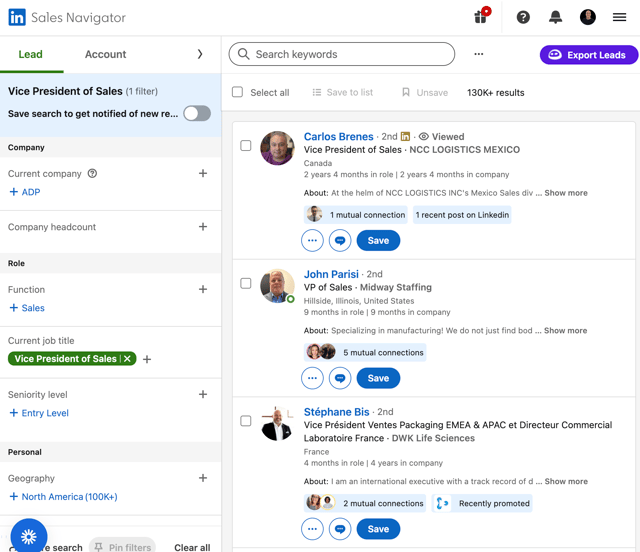Open the help question mark icon
The width and height of the screenshot is (640, 552).
[x=523, y=17]
